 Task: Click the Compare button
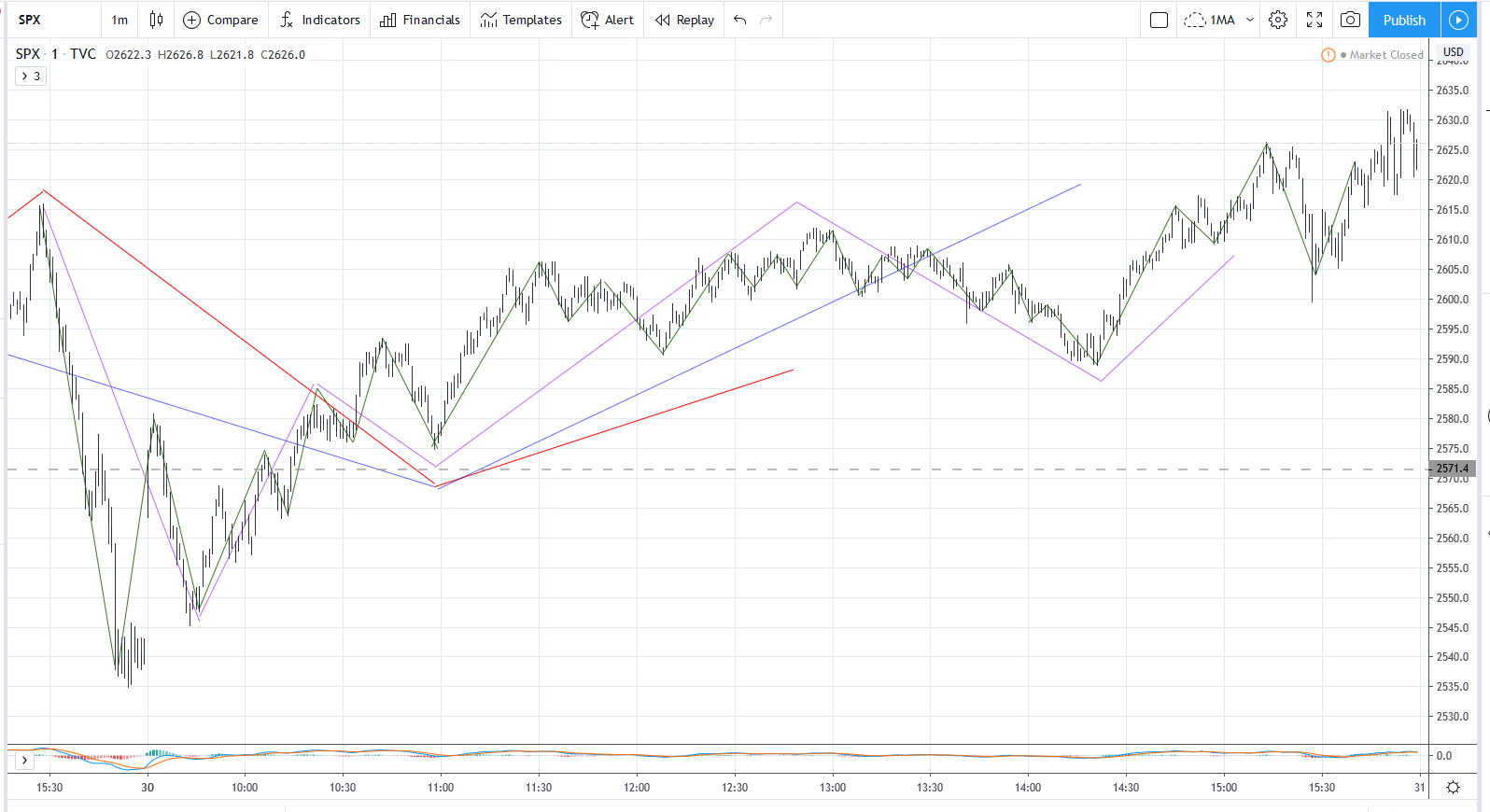(x=220, y=20)
